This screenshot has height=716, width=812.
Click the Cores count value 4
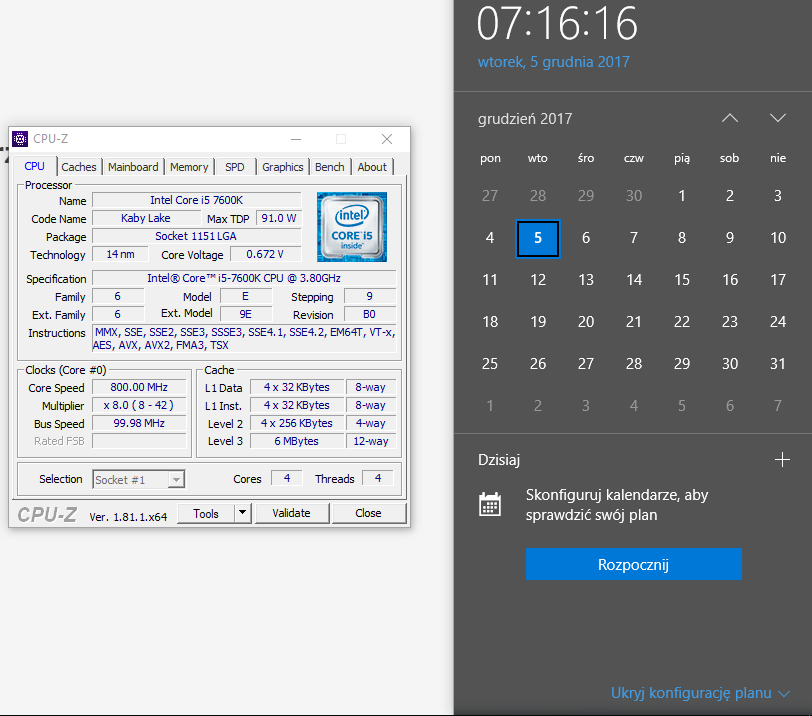click(x=287, y=478)
